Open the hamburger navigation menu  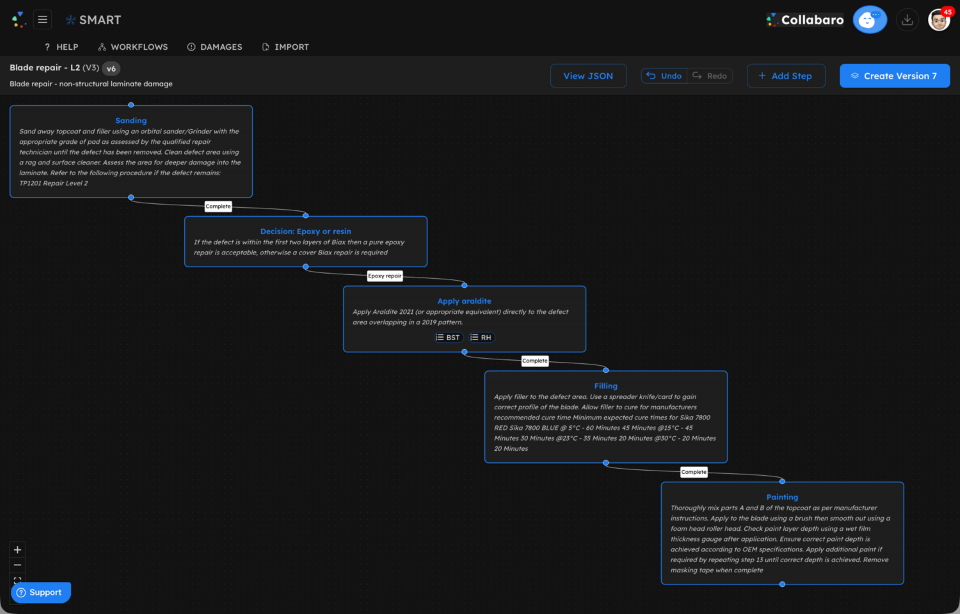coord(42,18)
